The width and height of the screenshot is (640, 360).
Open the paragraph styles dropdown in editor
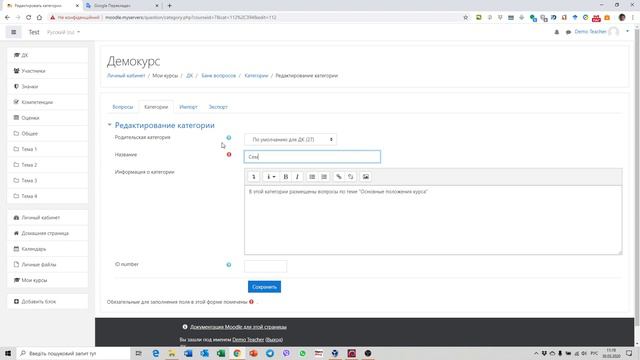point(271,177)
